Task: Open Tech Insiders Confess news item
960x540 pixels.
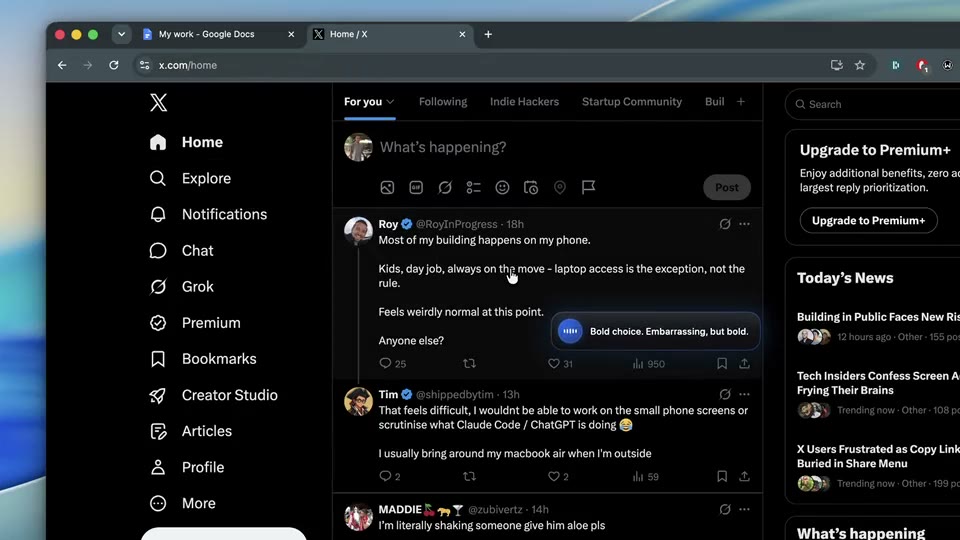Action: point(878,392)
